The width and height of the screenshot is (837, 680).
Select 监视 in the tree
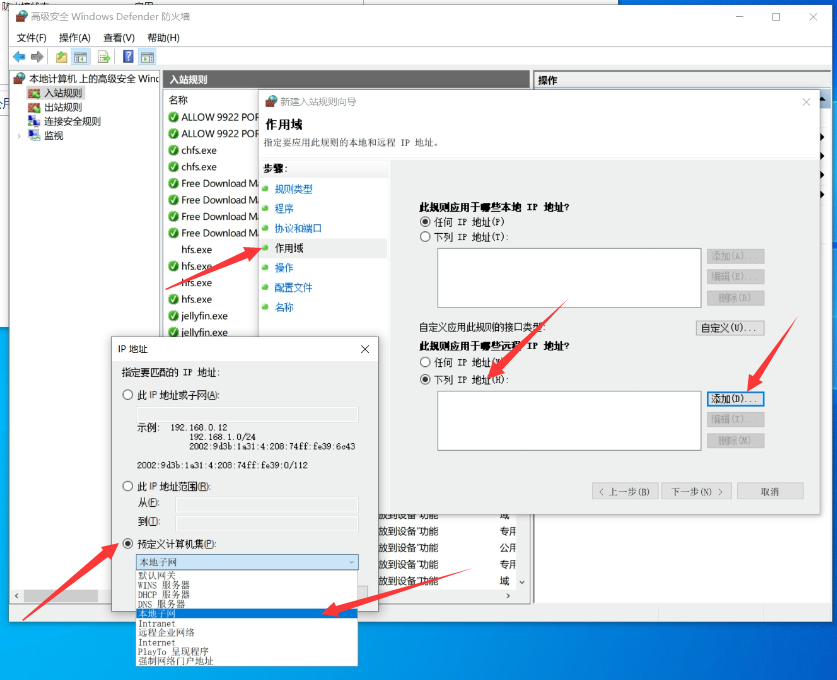tap(53, 136)
